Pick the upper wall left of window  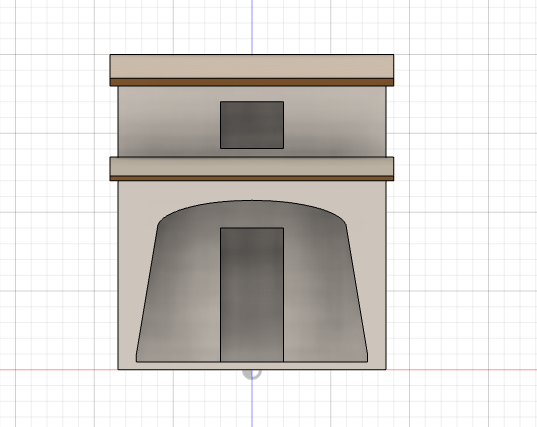click(169, 122)
